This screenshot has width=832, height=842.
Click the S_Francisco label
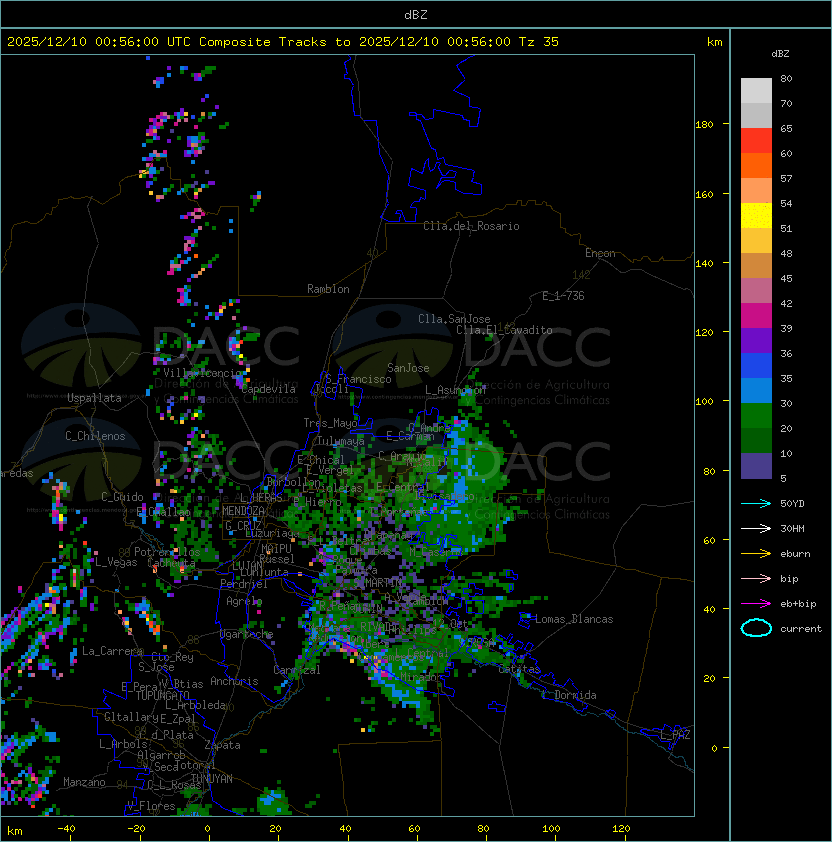358,379
